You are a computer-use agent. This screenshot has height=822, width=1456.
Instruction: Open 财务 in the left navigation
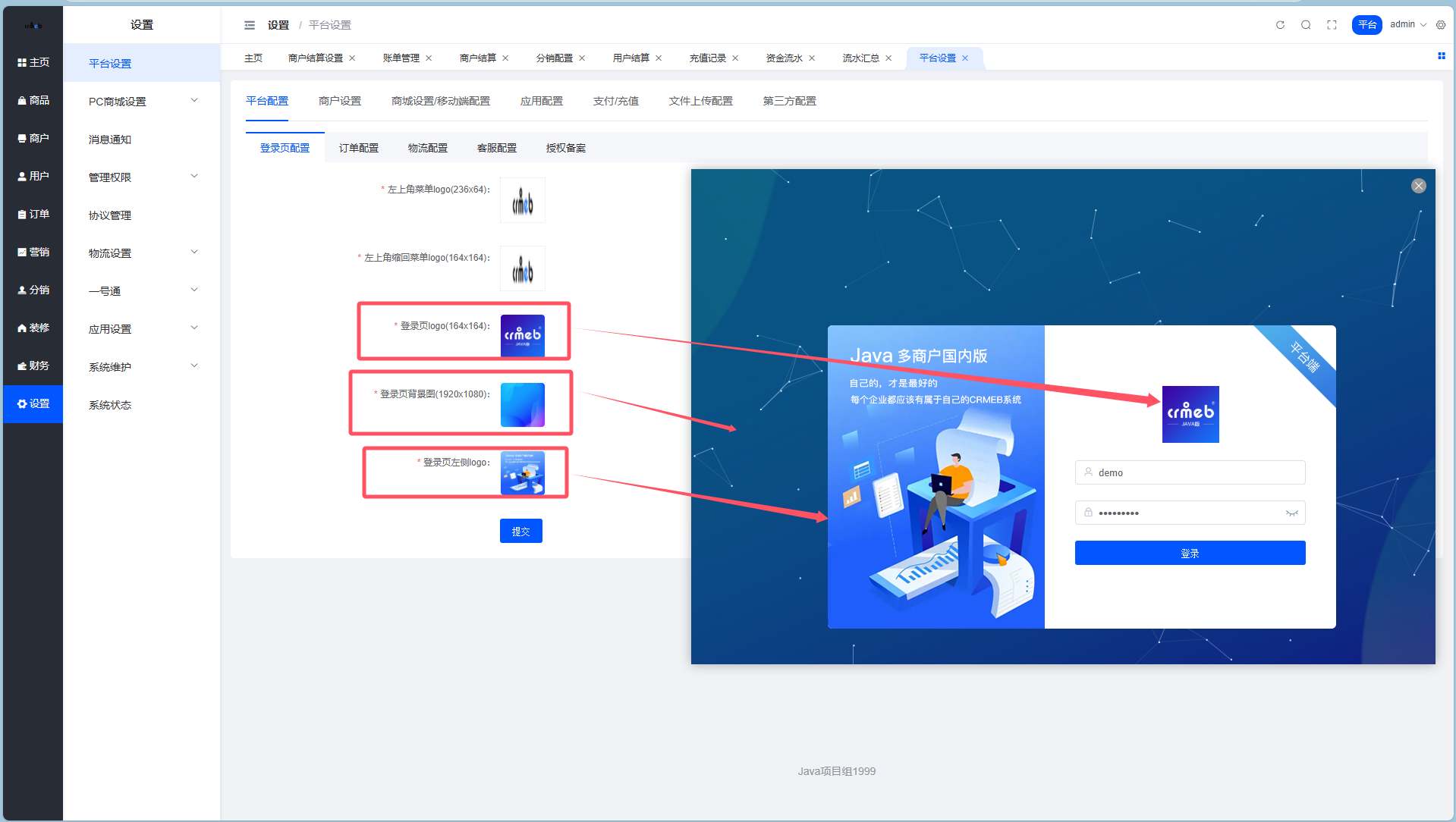tap(33, 366)
